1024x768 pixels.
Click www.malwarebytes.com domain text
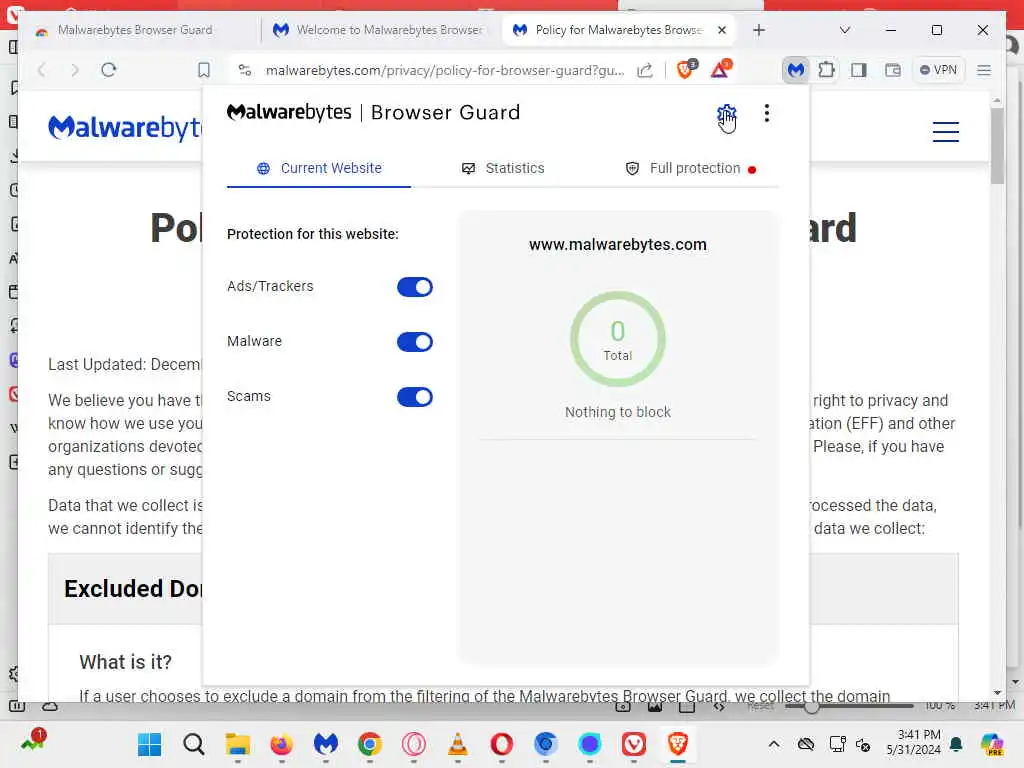pyautogui.click(x=618, y=244)
